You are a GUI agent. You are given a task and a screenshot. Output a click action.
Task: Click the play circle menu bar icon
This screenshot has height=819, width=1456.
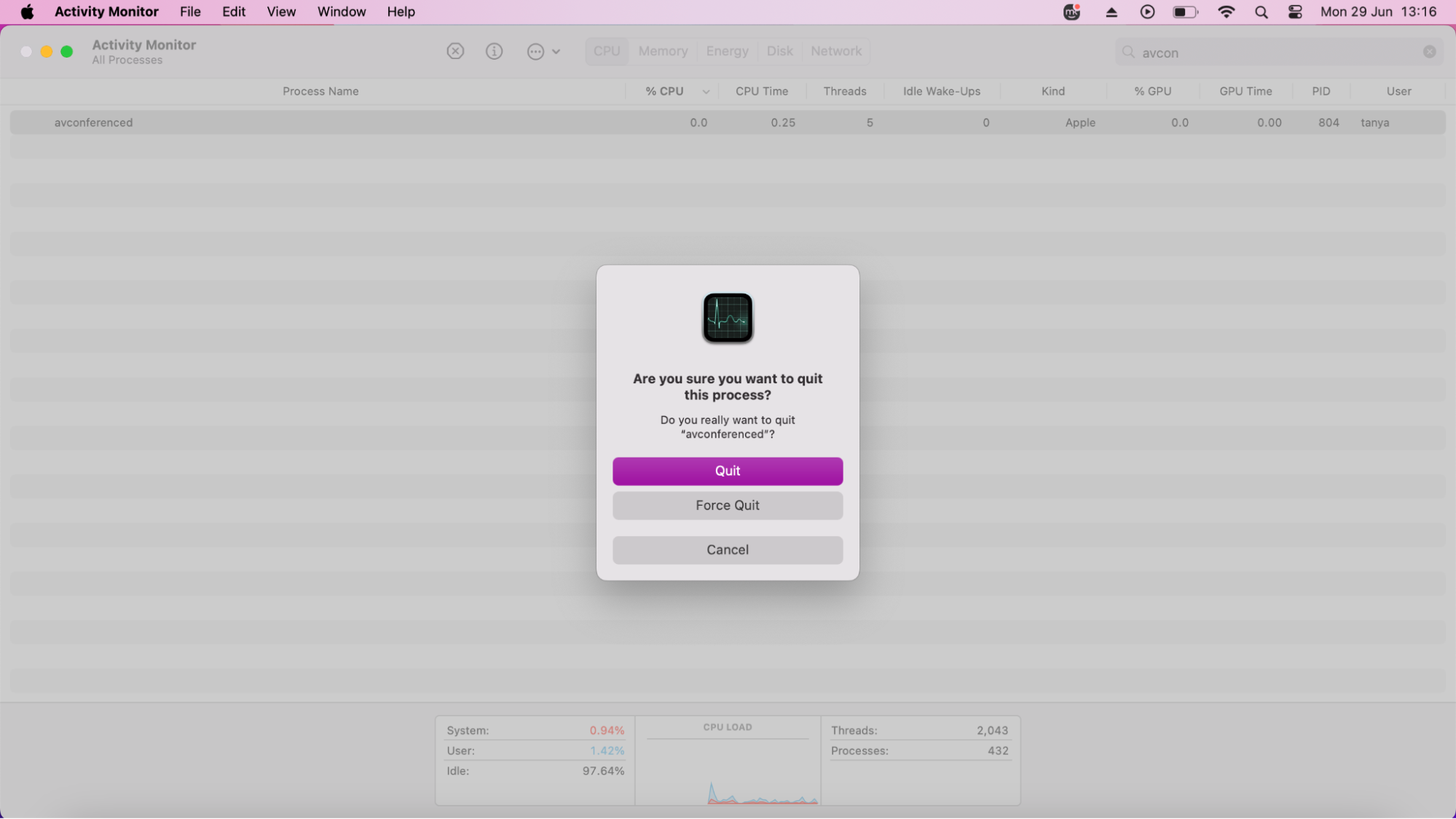(x=1147, y=12)
